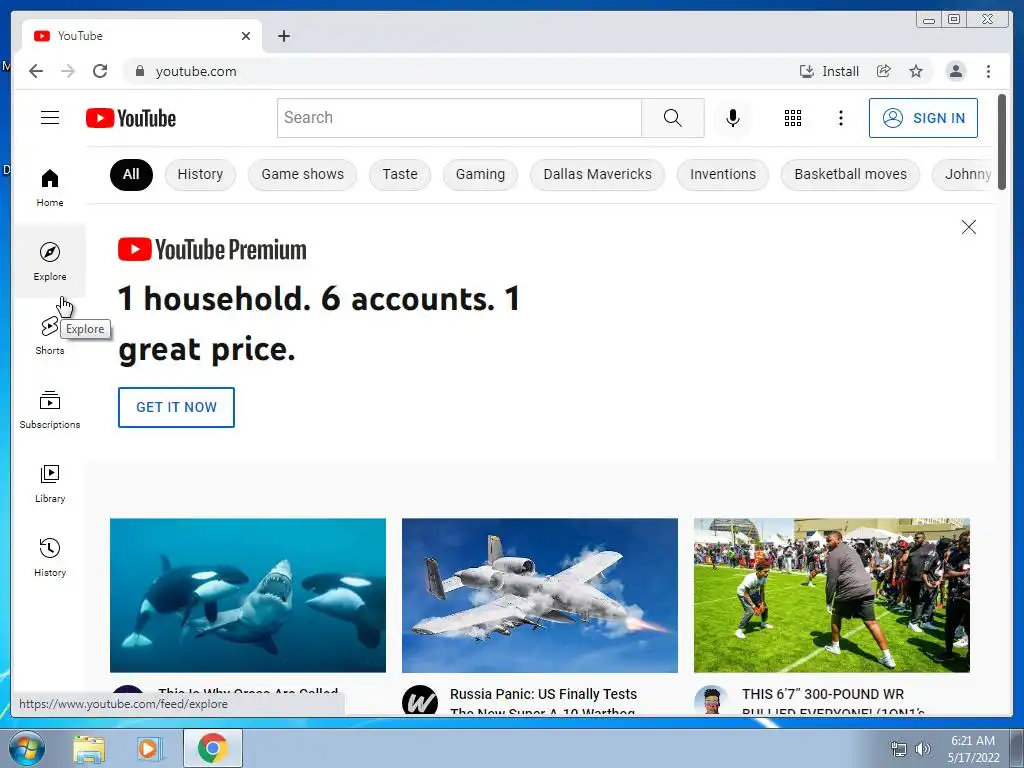Select the Game shows chip

302,174
